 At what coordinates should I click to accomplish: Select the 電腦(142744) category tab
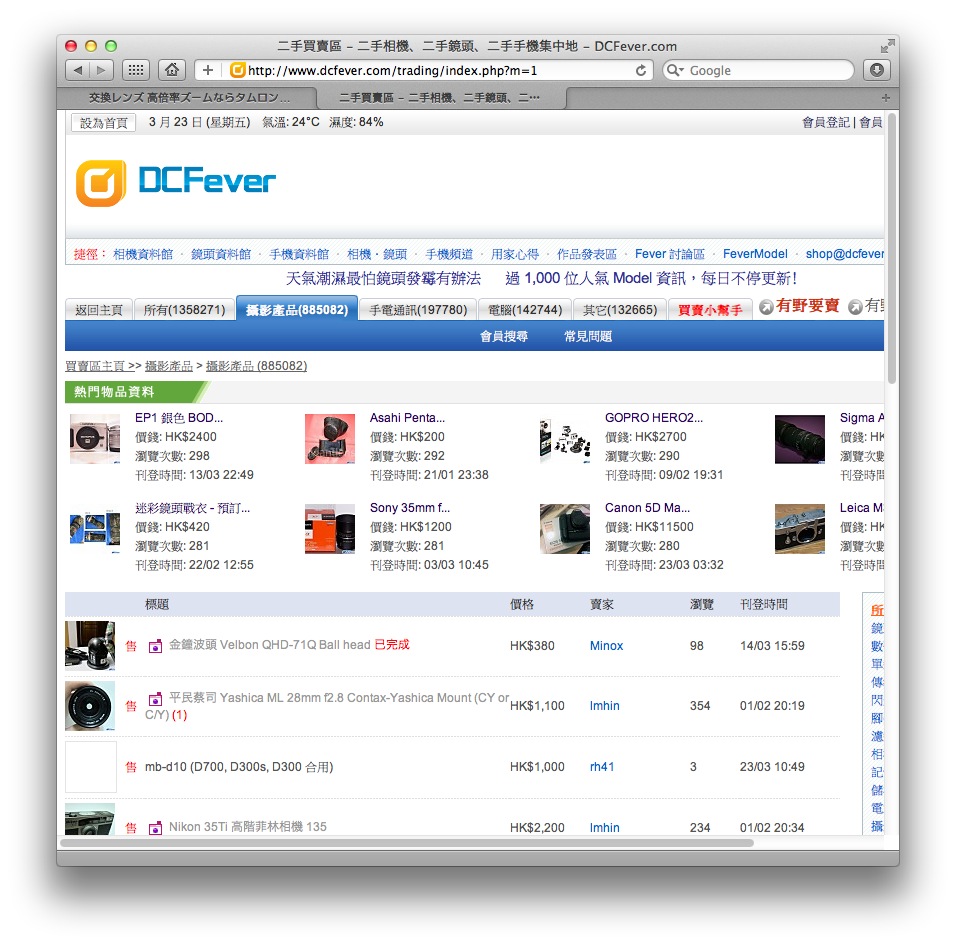click(525, 310)
